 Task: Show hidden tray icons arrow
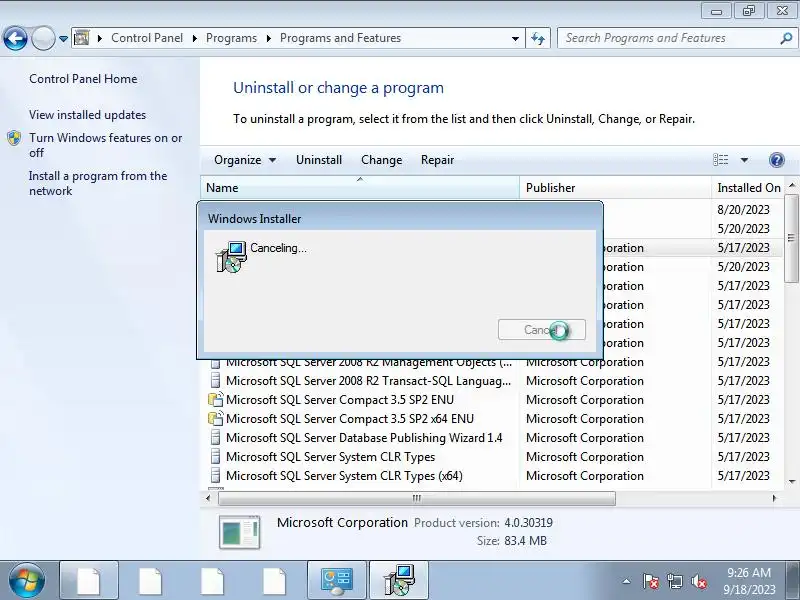[x=627, y=581]
